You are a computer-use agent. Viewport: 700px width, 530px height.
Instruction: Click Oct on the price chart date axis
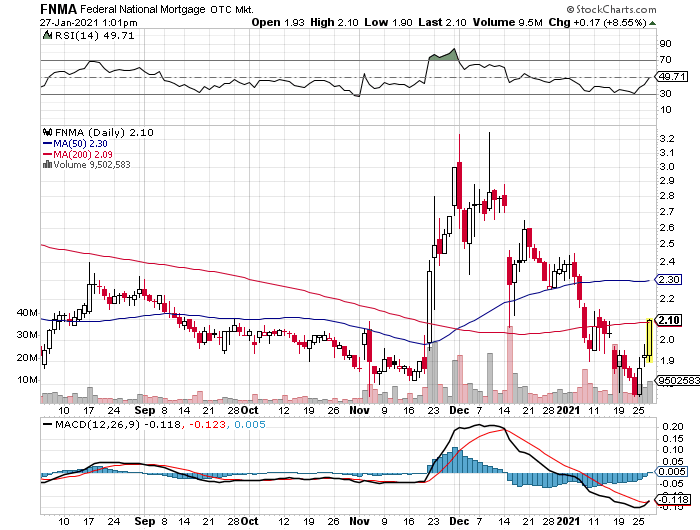pos(250,410)
